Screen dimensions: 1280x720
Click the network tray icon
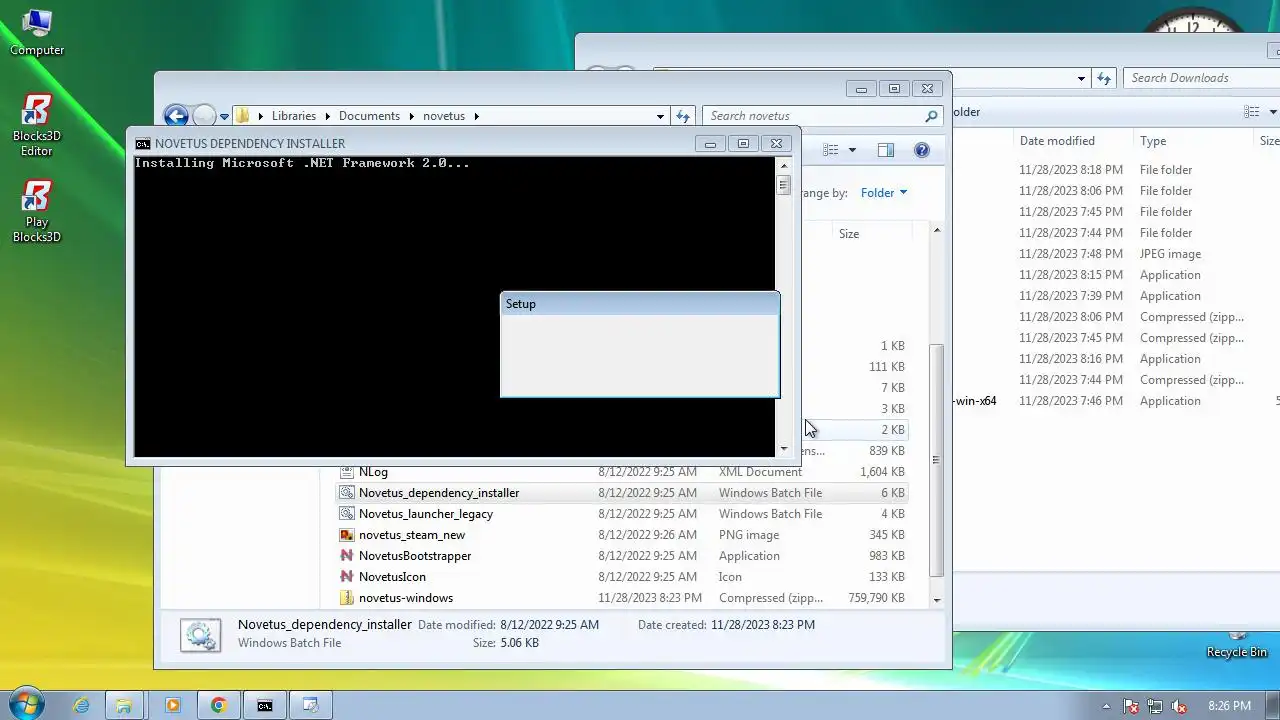click(1155, 706)
